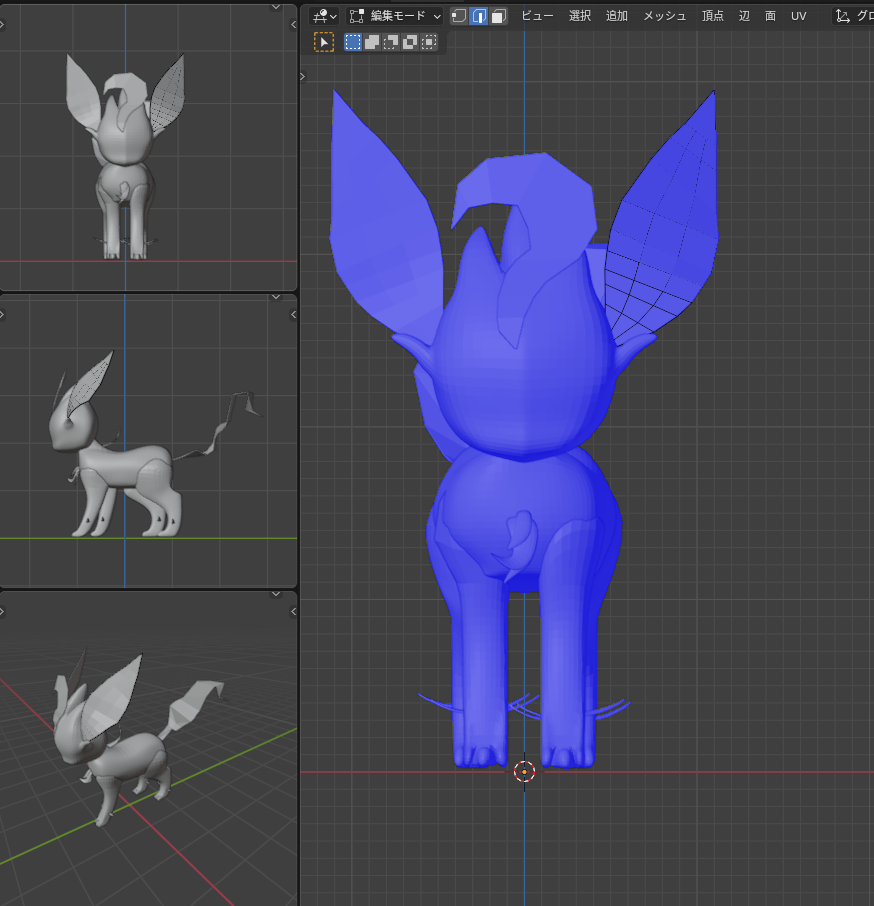
Task: Switch to face select mode
Action: pos(499,16)
